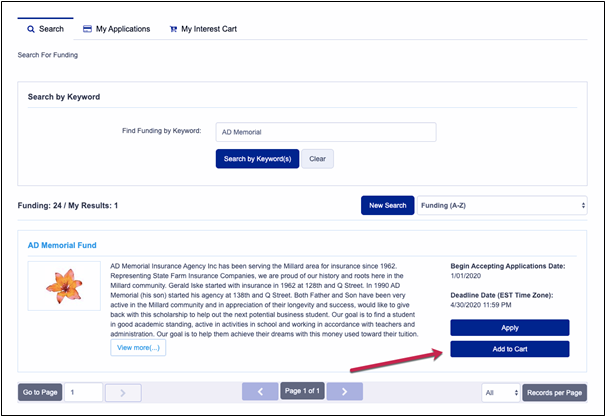Clear the keyword search
The width and height of the screenshot is (606, 418).
coord(318,159)
